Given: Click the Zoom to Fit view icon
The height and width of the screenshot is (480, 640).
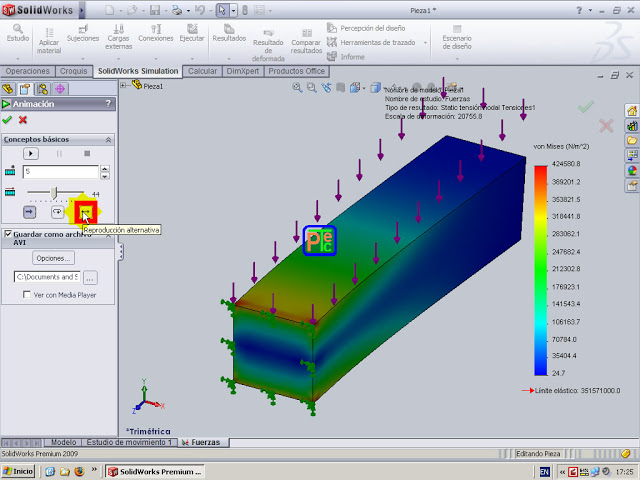Looking at the screenshot, I should click(x=297, y=87).
